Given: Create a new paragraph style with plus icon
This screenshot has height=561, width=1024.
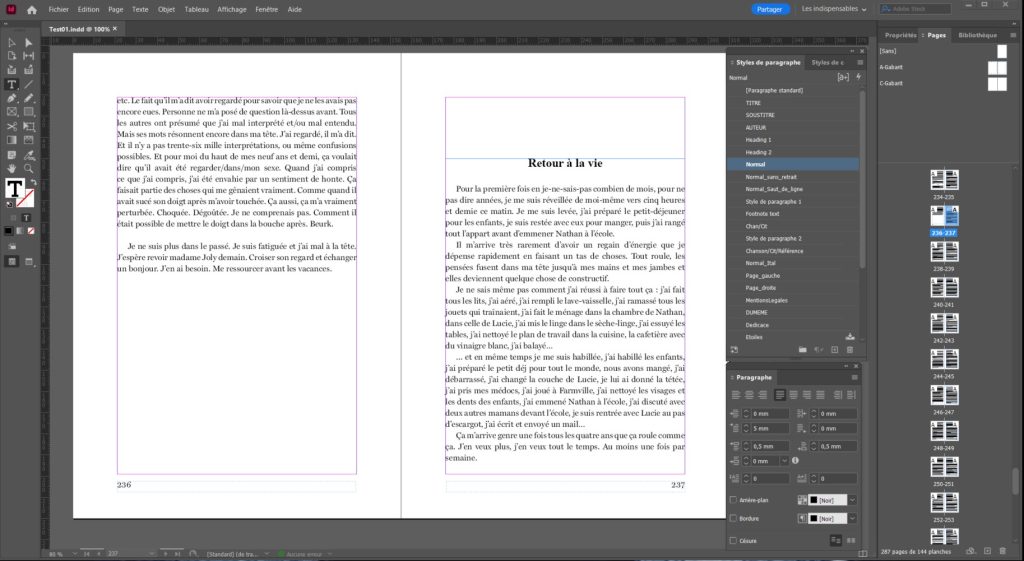Looking at the screenshot, I should (834, 349).
